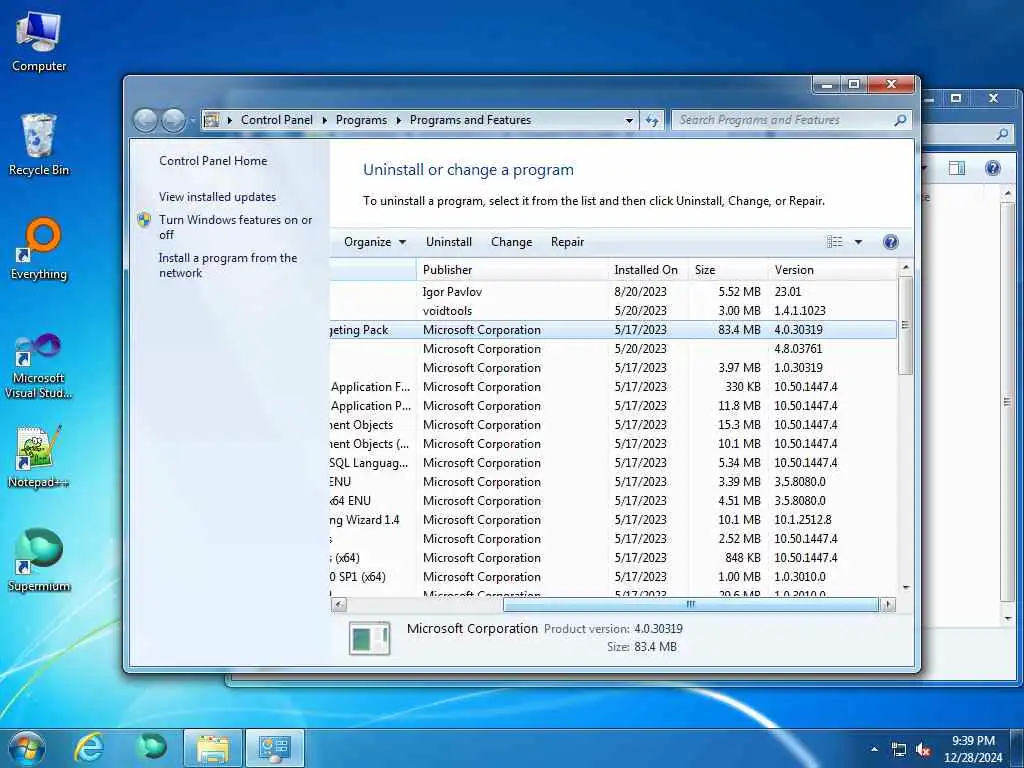The image size is (1024, 768).
Task: Refresh the Programs and Features list
Action: 652,120
